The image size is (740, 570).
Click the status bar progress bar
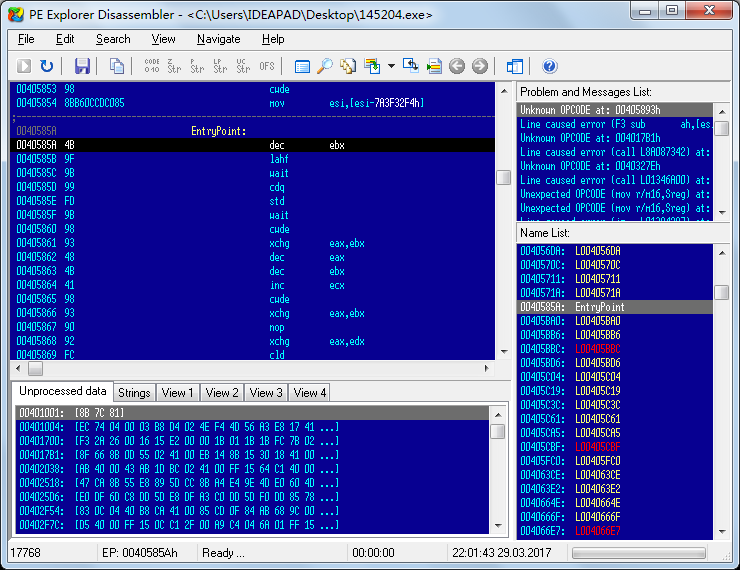pyautogui.click(x=639, y=553)
